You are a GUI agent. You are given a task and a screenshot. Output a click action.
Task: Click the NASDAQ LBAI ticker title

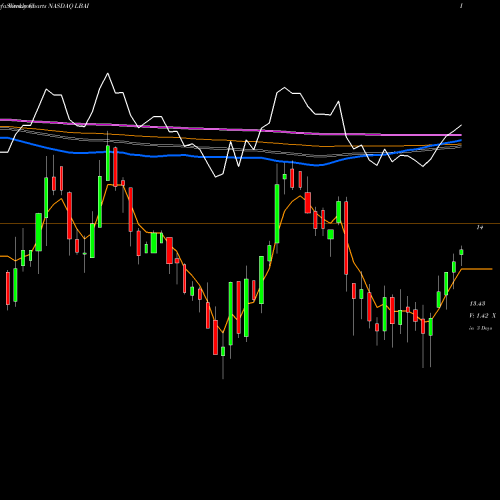point(69,6)
